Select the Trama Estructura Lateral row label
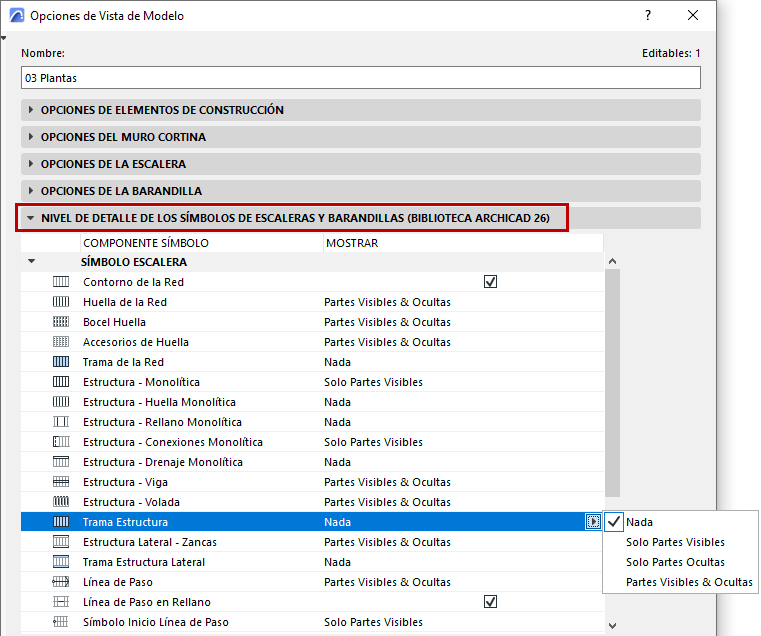 pos(144,562)
